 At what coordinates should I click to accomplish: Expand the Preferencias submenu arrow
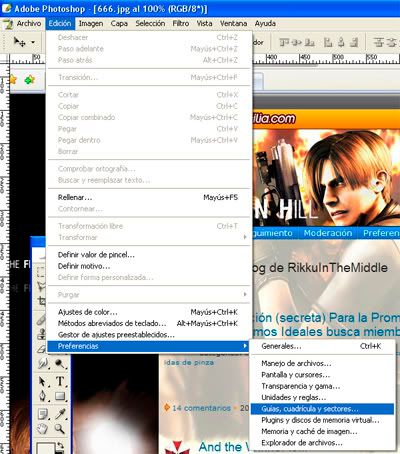tap(245, 346)
